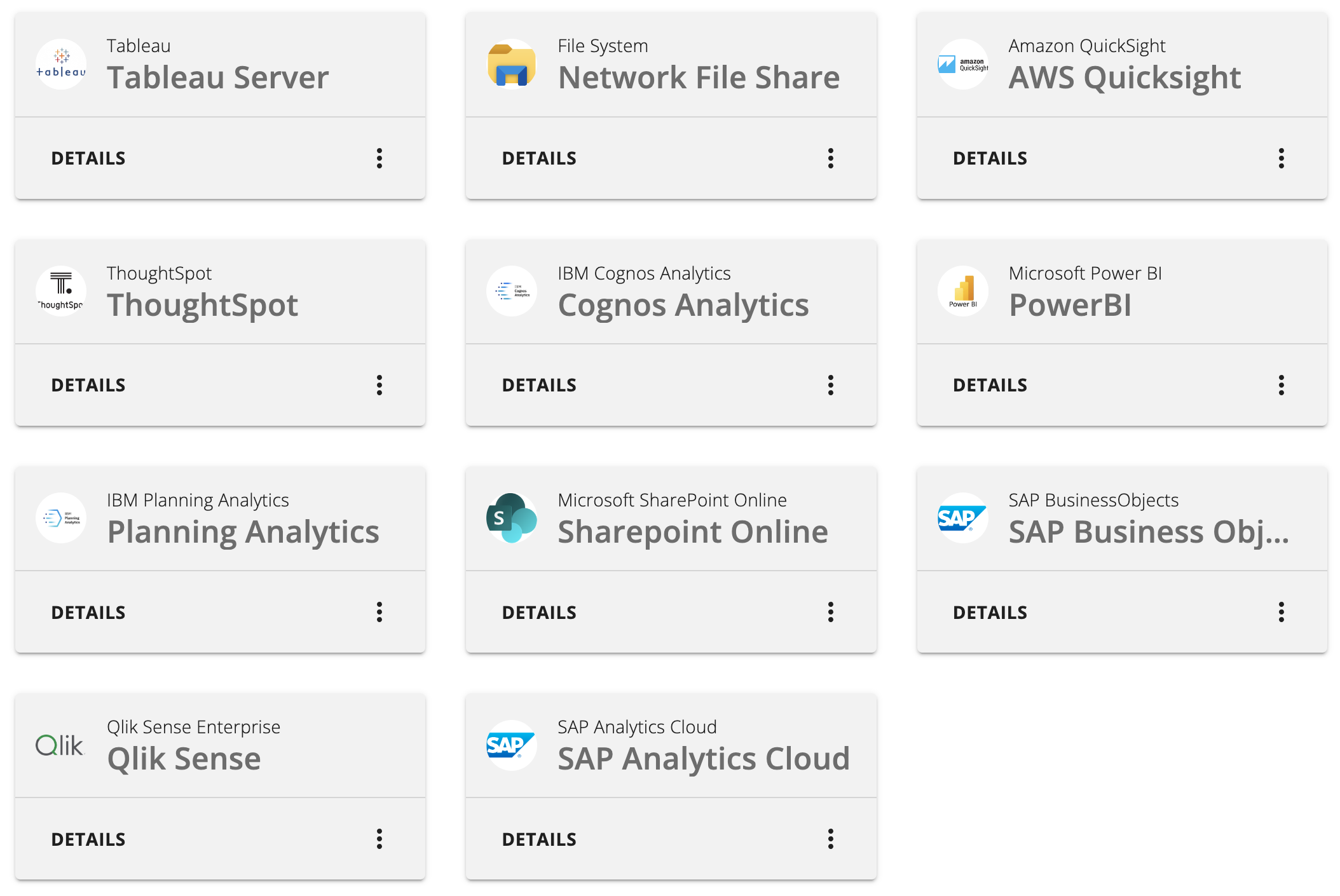The image size is (1340, 896).
Task: Show DETAILS for Network File Share
Action: [x=539, y=158]
